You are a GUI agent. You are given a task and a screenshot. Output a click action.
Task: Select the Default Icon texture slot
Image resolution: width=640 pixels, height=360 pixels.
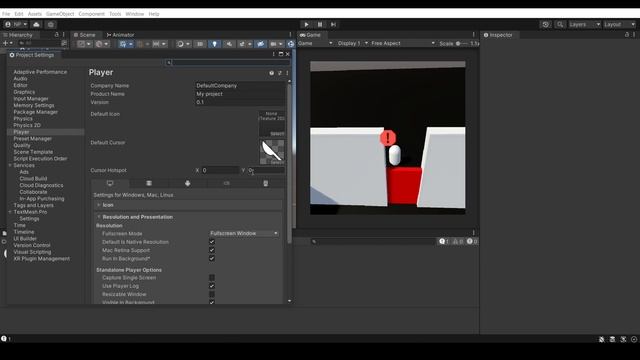(272, 124)
